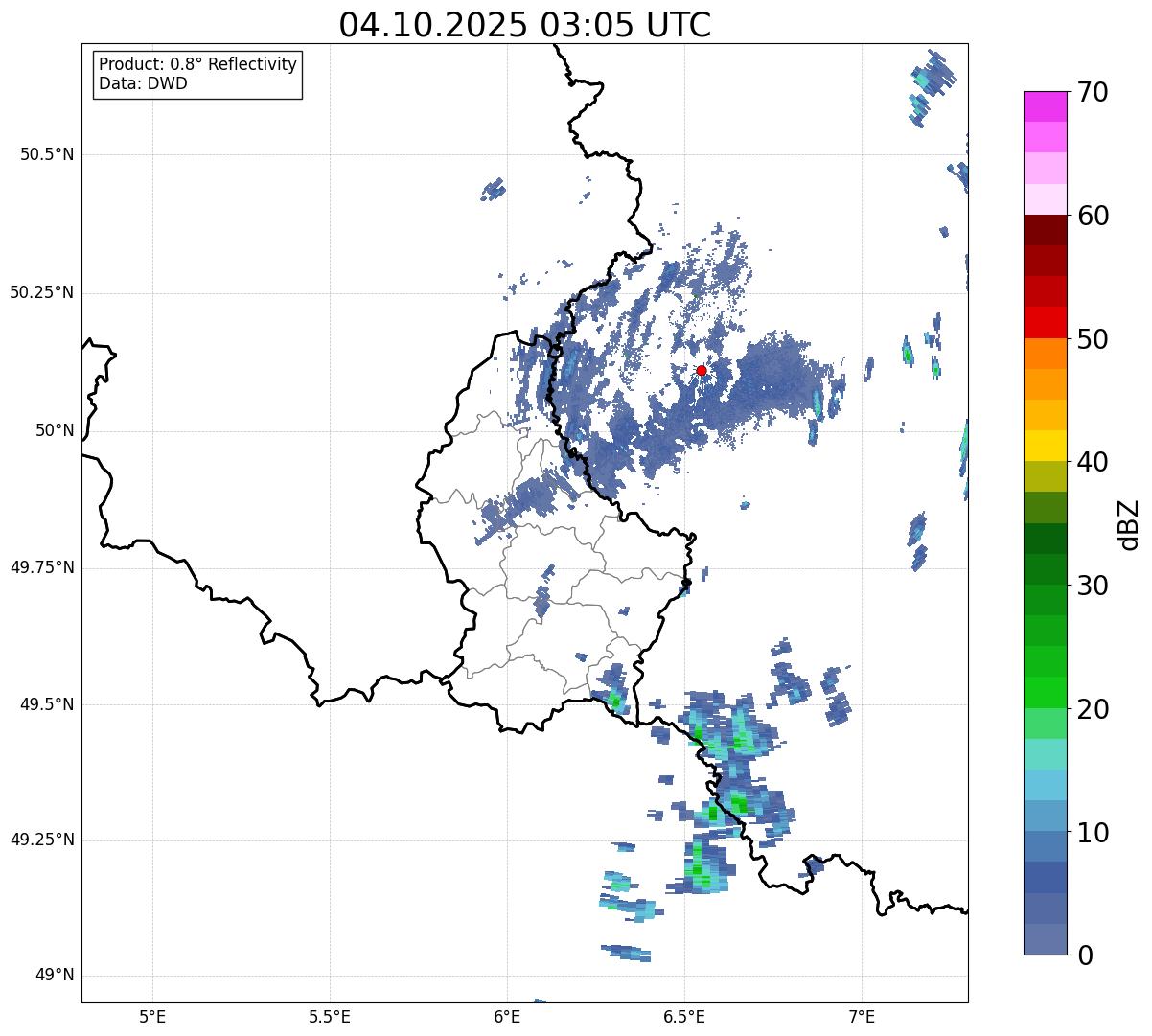The width and height of the screenshot is (1152, 1036).
Task: Click the 50.25°N latitude label
Action: tap(42, 292)
